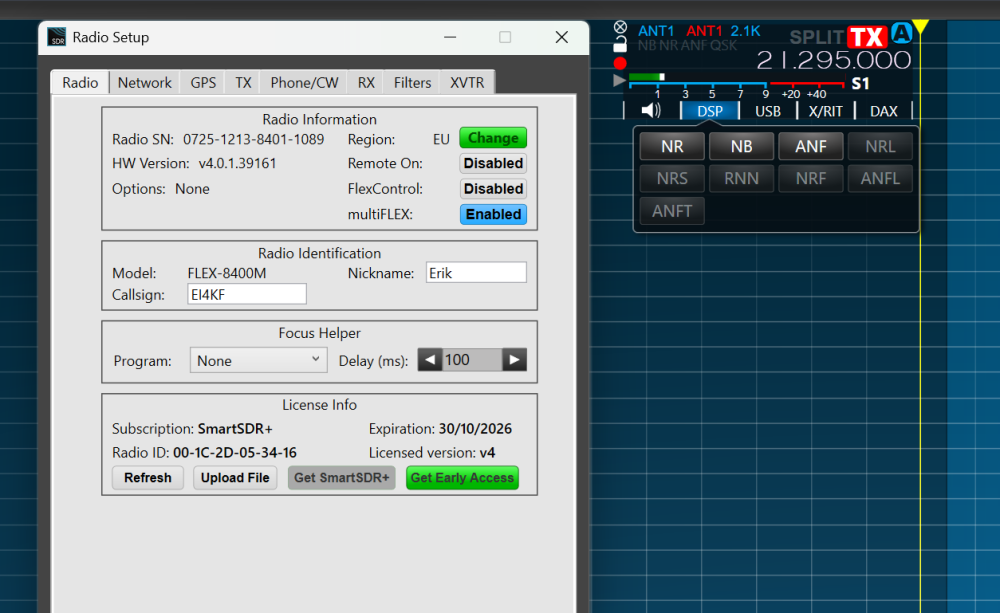
Task: Click the FLEX-8400M model text
Action: [x=227, y=273]
